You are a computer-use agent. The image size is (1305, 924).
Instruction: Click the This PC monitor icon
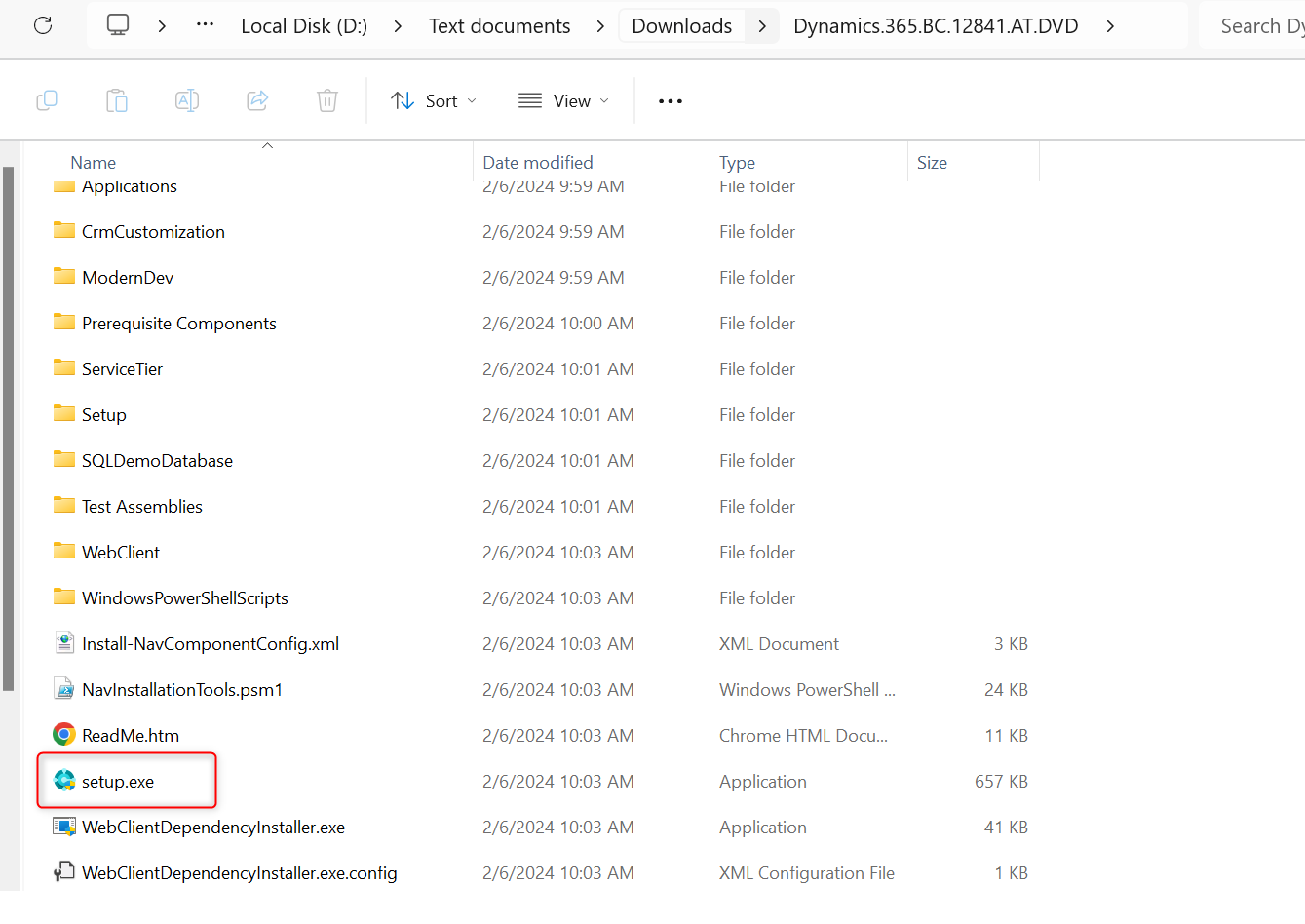point(118,25)
